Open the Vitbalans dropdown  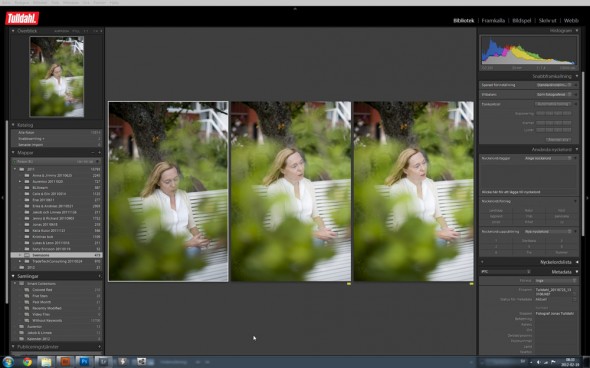pos(554,94)
